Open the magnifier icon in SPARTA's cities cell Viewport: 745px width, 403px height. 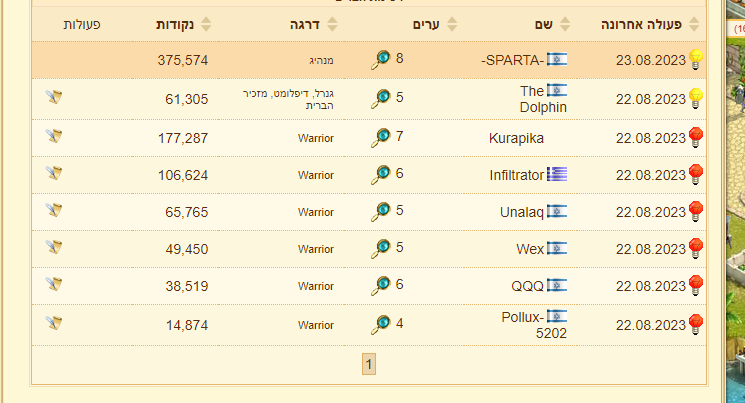point(381,60)
